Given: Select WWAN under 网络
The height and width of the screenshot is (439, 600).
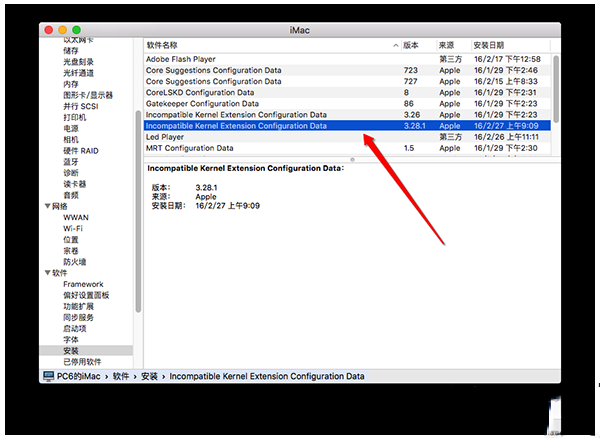Looking at the screenshot, I should pos(76,217).
